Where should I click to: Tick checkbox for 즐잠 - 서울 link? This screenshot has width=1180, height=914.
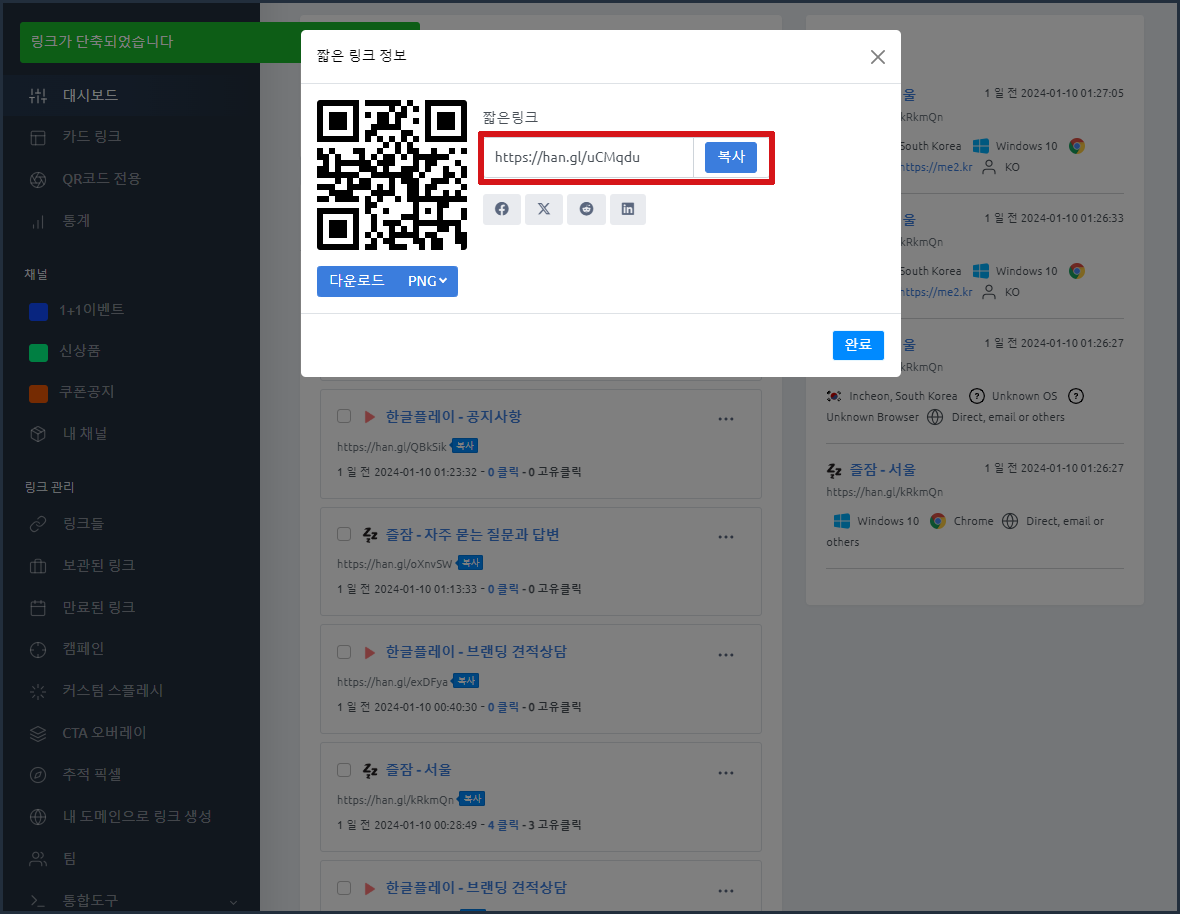pyautogui.click(x=344, y=770)
